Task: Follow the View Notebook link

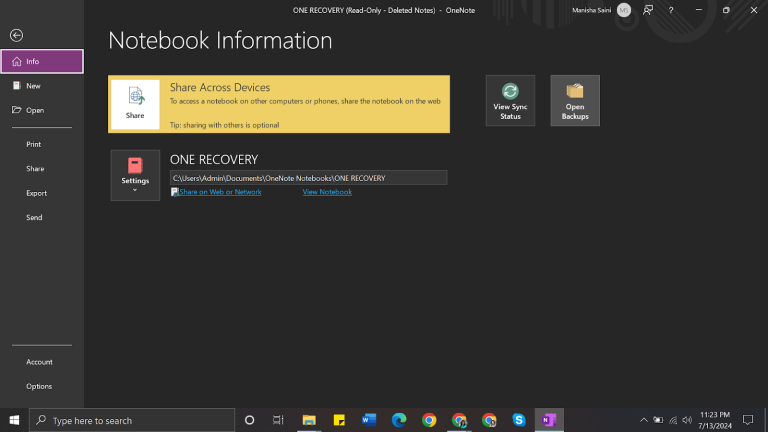Action: (x=327, y=192)
